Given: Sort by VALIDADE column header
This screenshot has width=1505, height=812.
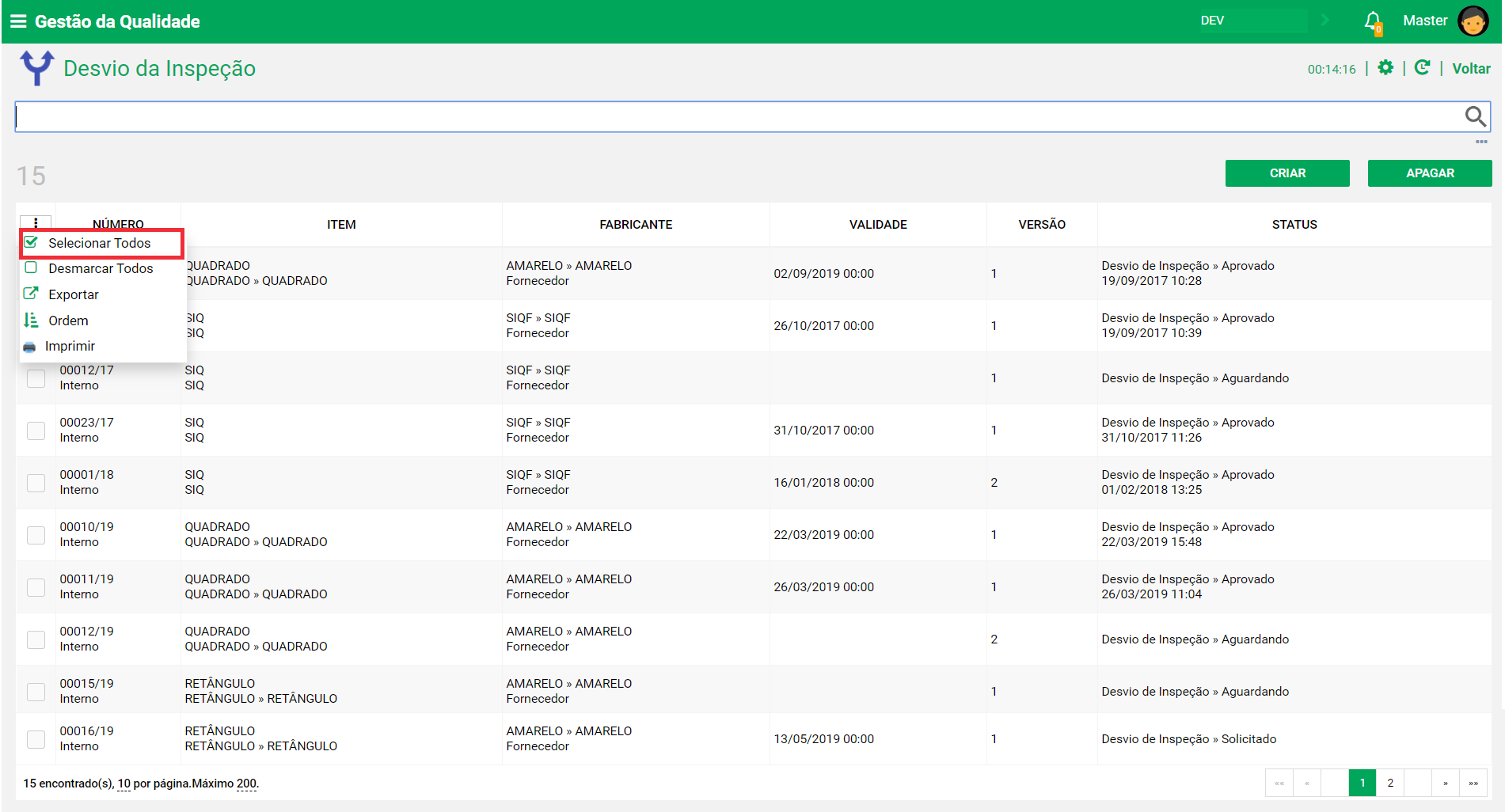Looking at the screenshot, I should [x=878, y=225].
